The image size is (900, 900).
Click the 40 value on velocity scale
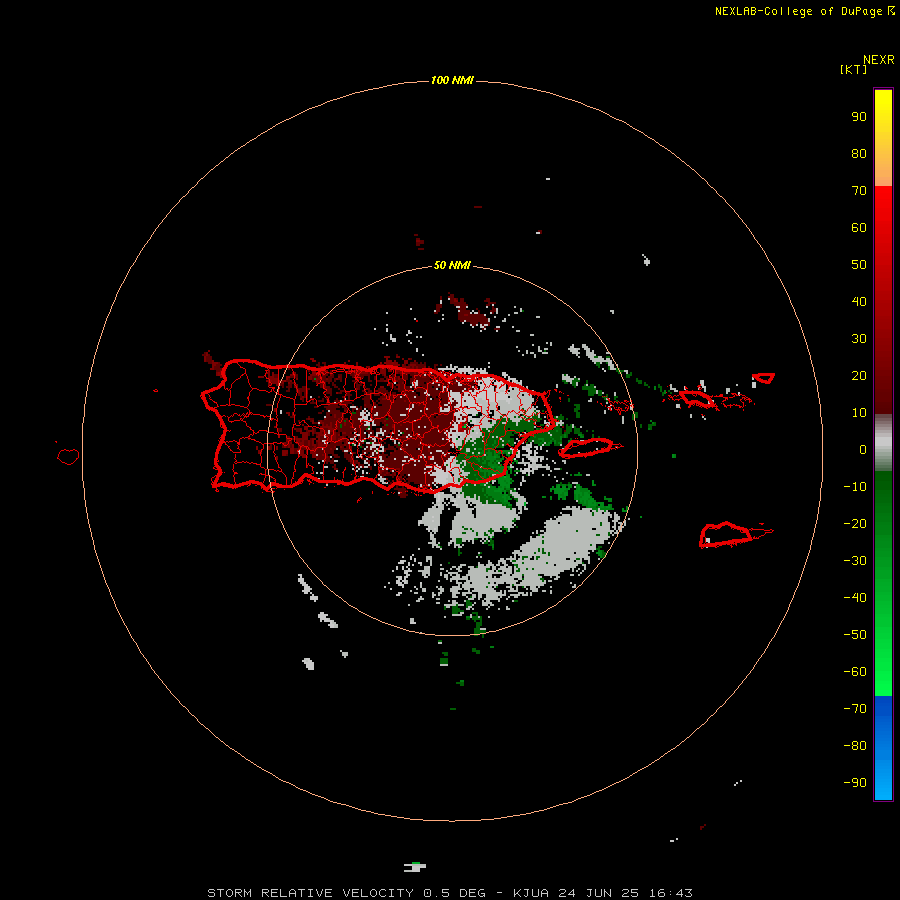(859, 302)
